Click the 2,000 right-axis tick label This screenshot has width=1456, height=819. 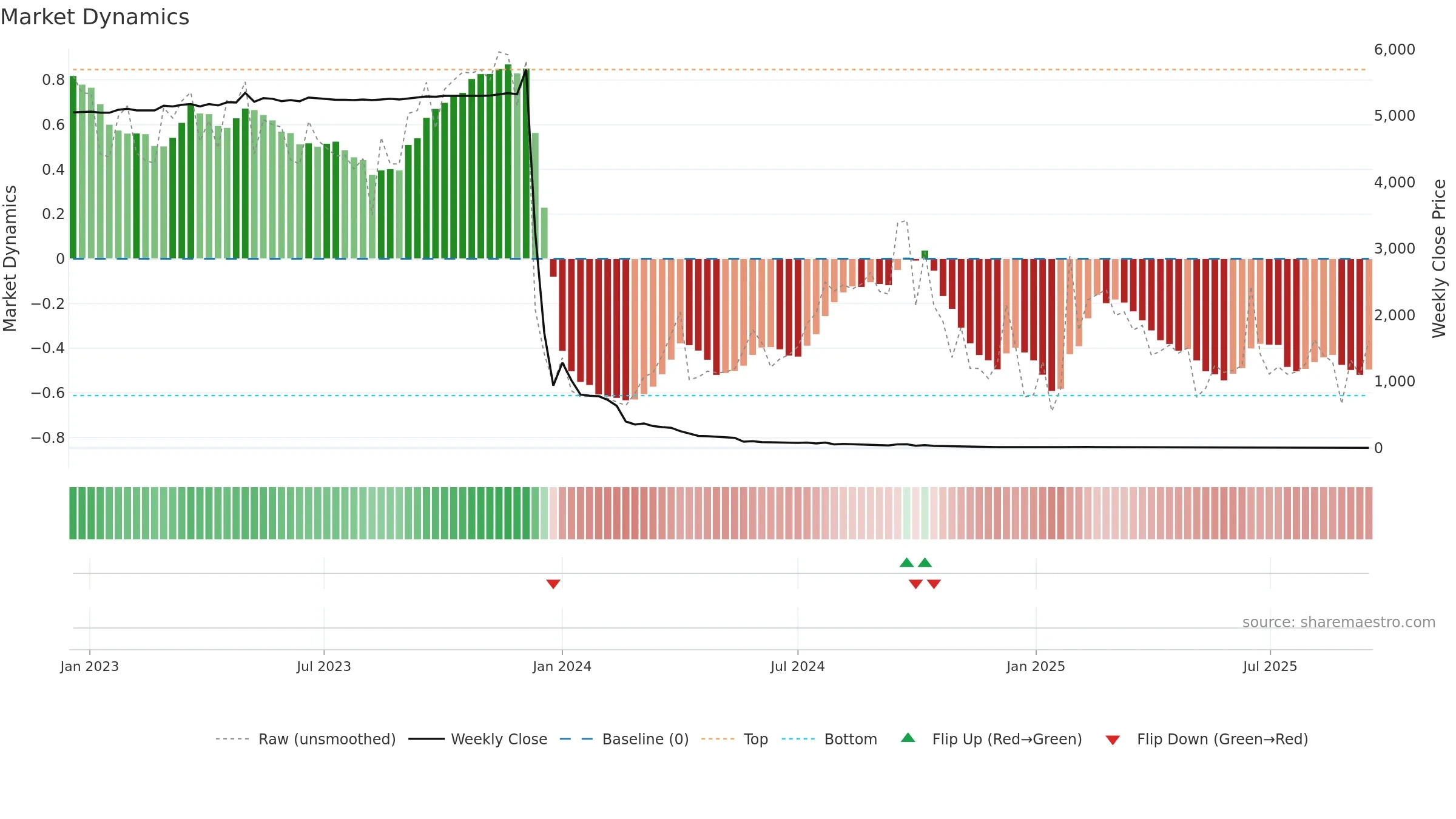point(1395,315)
